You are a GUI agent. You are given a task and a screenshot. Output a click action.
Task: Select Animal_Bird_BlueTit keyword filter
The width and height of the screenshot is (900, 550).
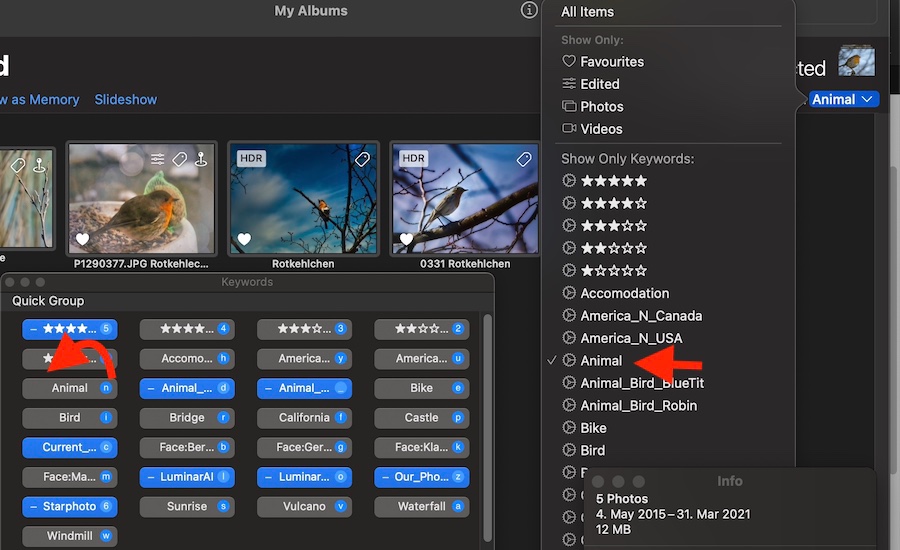[642, 383]
